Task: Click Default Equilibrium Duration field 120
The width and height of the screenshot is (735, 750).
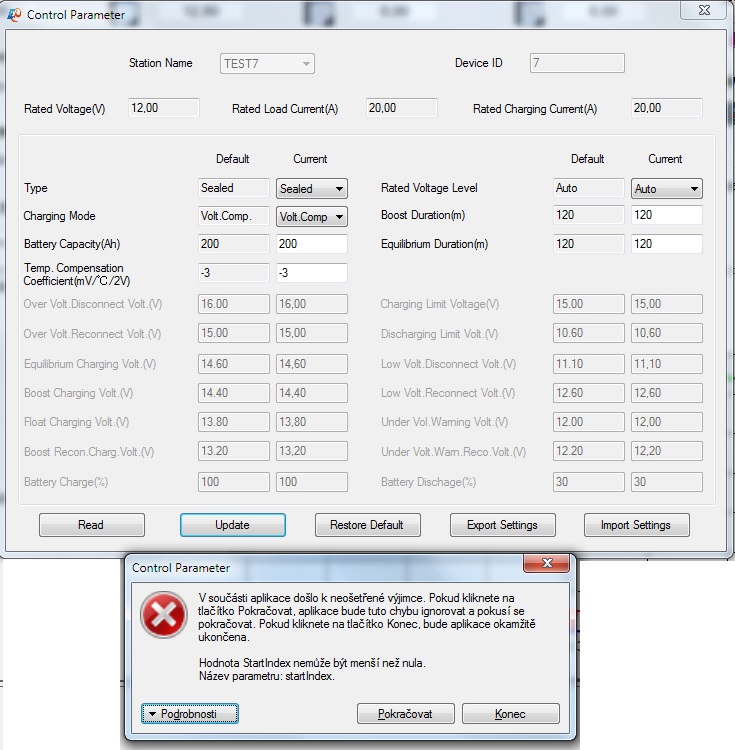Action: click(x=589, y=244)
